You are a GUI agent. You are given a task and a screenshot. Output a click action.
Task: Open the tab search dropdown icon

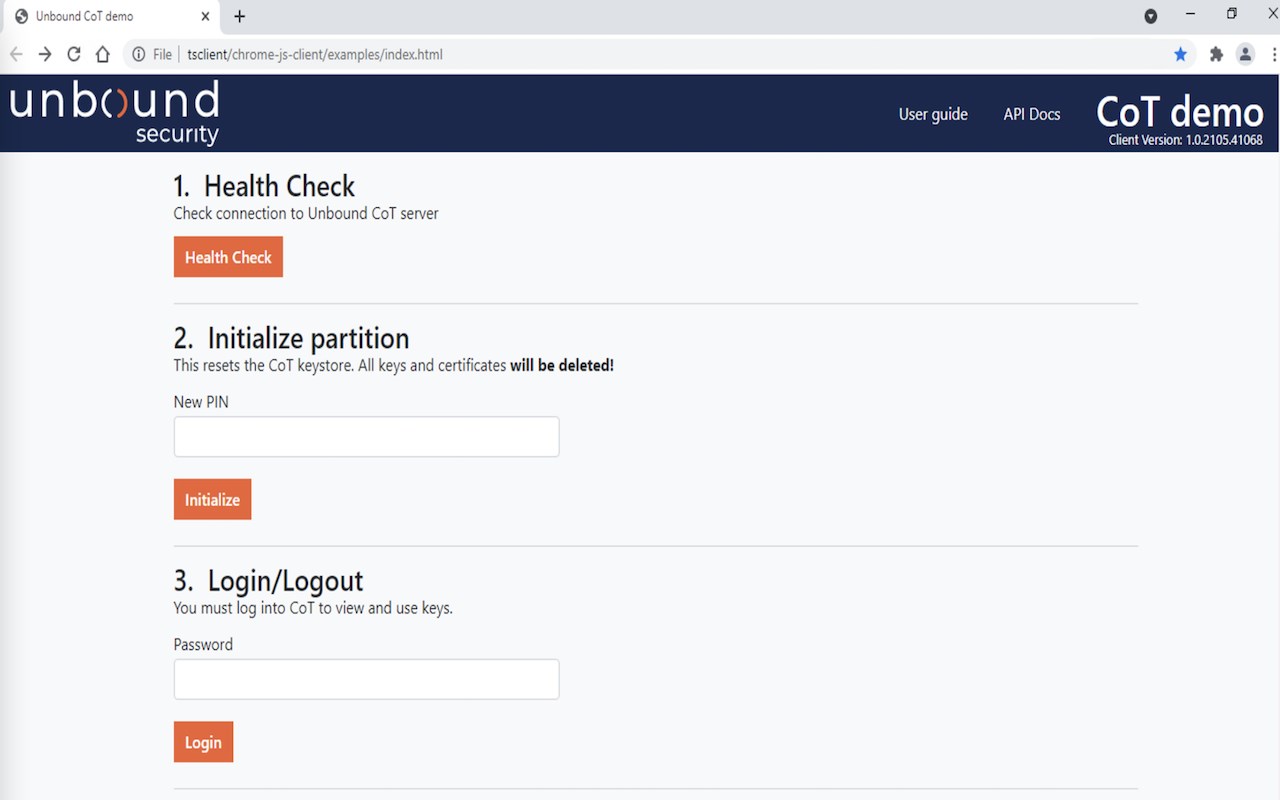(x=1151, y=16)
